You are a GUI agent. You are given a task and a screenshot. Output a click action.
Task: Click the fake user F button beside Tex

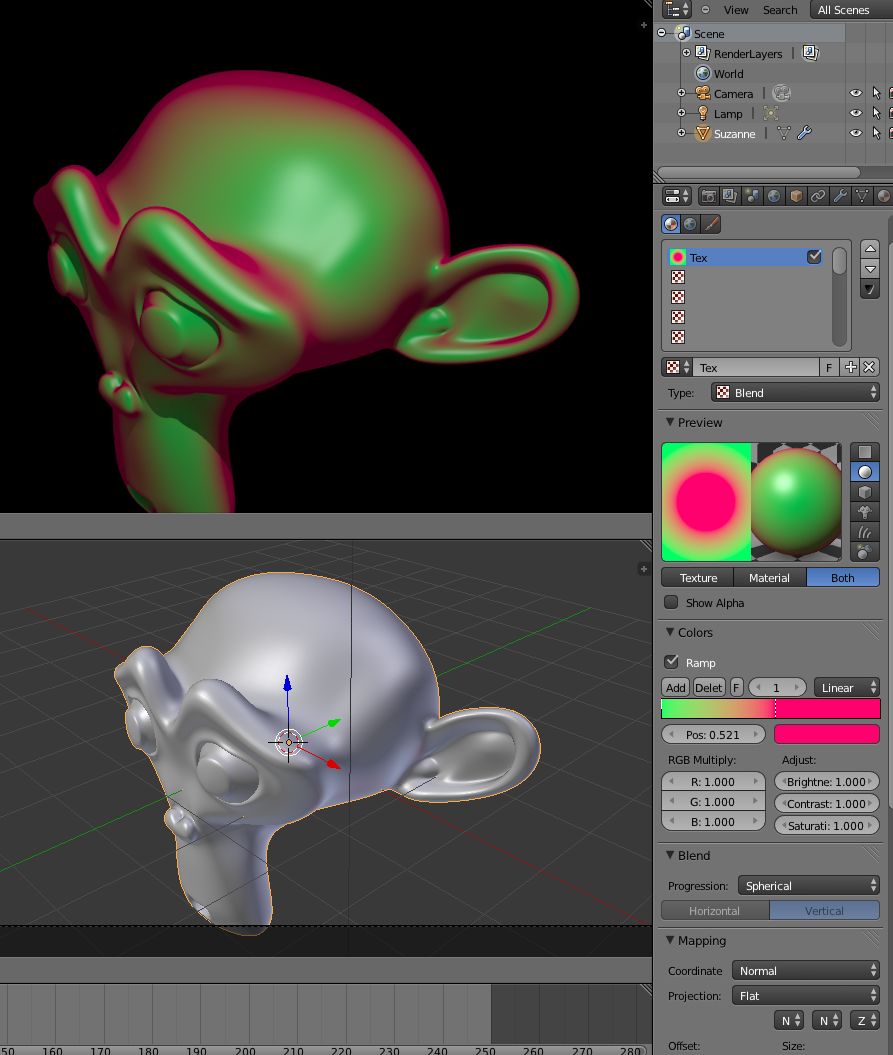pyautogui.click(x=829, y=367)
